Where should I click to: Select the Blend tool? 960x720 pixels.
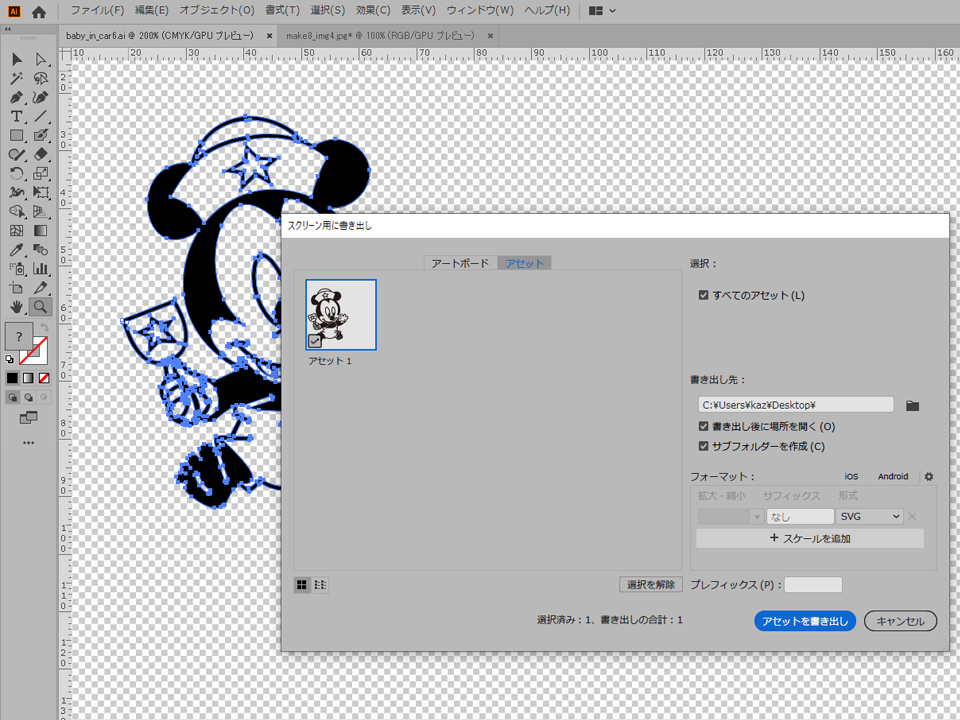point(40,250)
